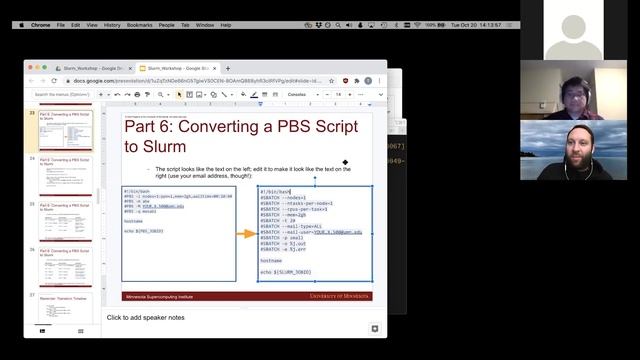Open the Chrome profile avatar

[368, 81]
